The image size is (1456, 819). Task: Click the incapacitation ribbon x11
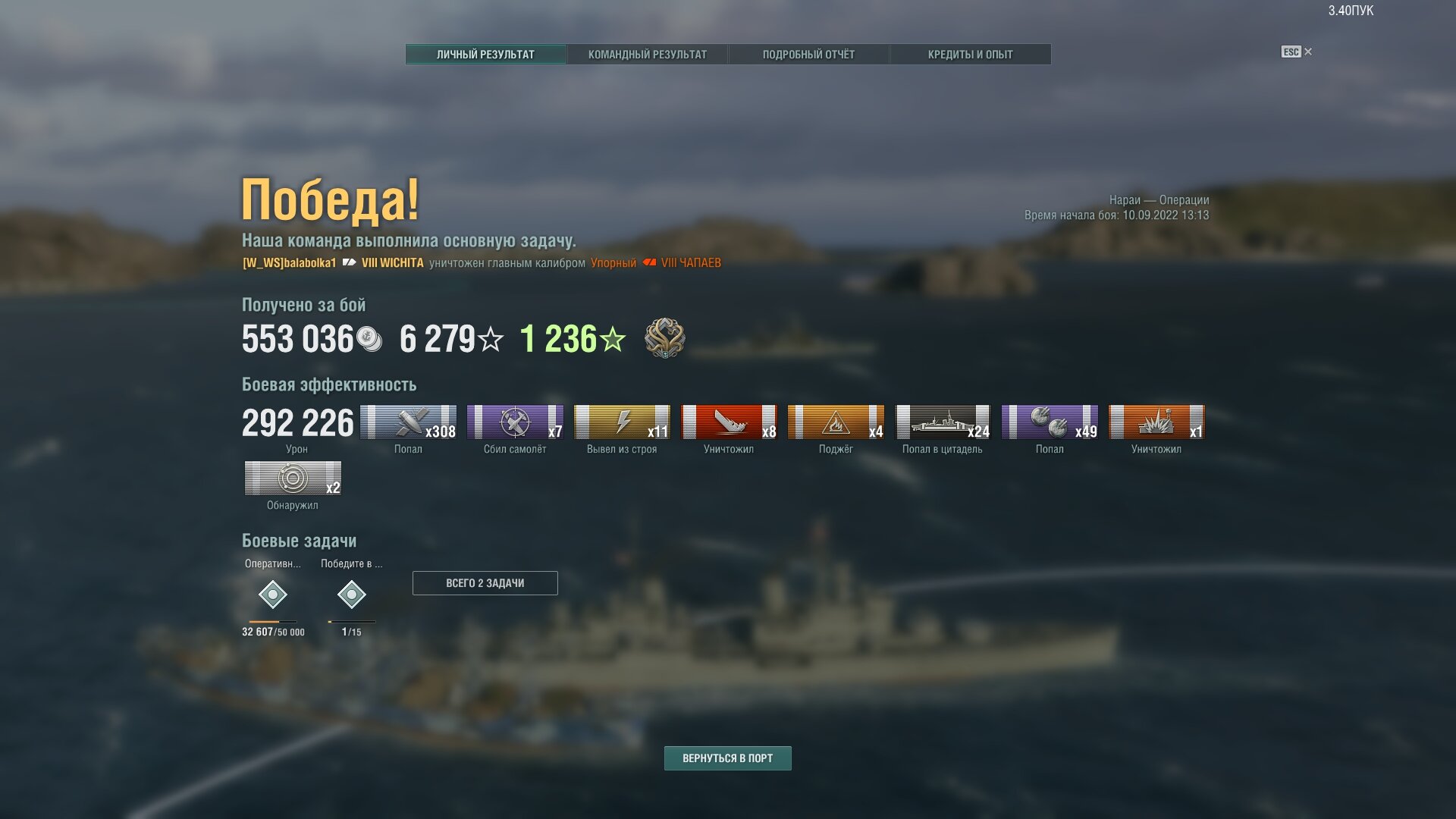(622, 422)
